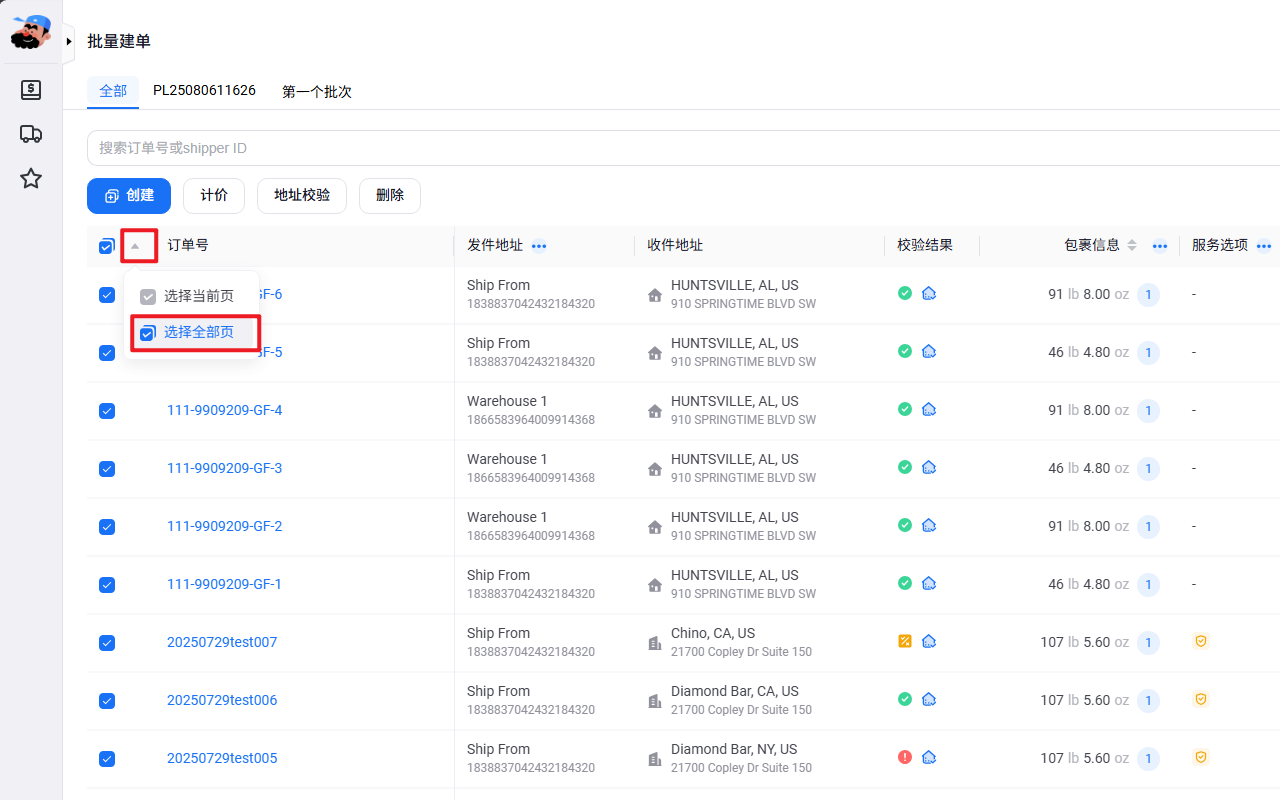Click red error icon in 20250729test005 row
1280x800 pixels.
pos(905,757)
